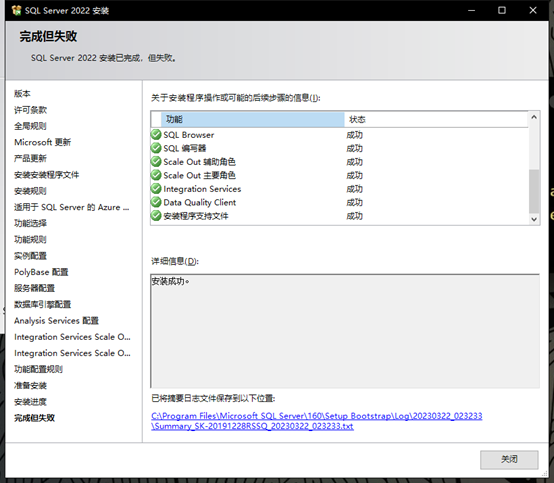This screenshot has width=554, height=483.
Task: Click the 准备安装 step
Action: pyautogui.click(x=30, y=385)
